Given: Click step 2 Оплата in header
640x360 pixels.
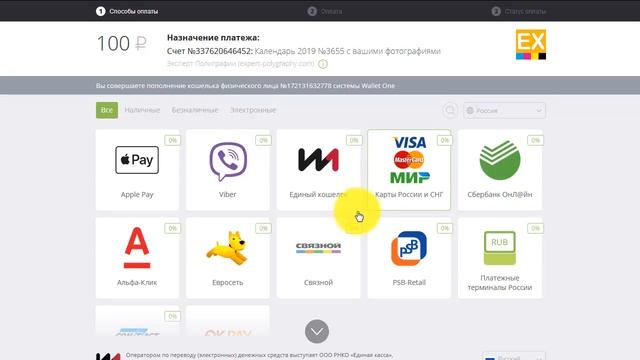Looking at the screenshot, I should pyautogui.click(x=325, y=11).
